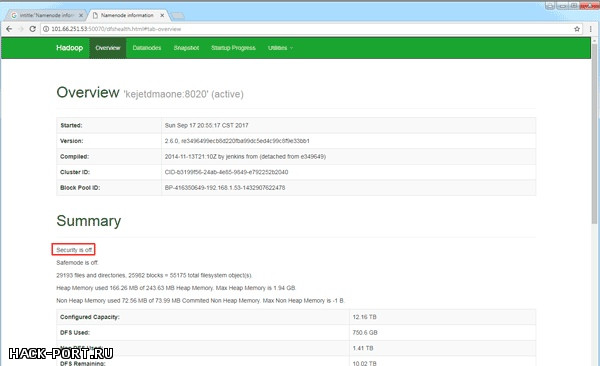Select the Namenode information tab
Image resolution: width=600 pixels, height=366 pixels.
pyautogui.click(x=127, y=15)
